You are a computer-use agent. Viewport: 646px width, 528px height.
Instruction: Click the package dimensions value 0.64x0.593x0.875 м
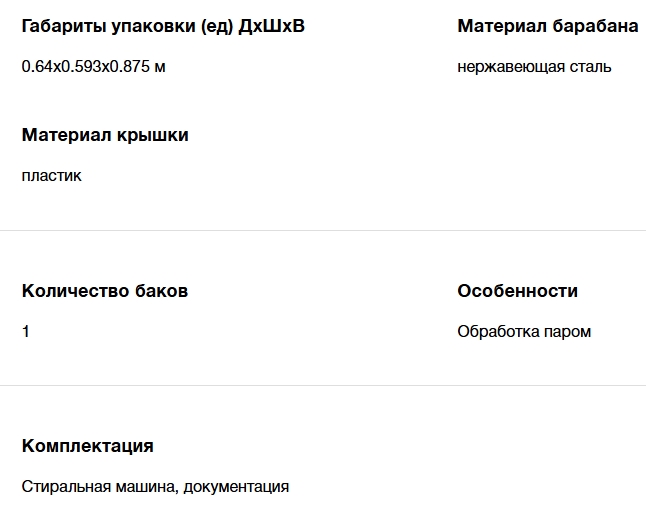(93, 67)
